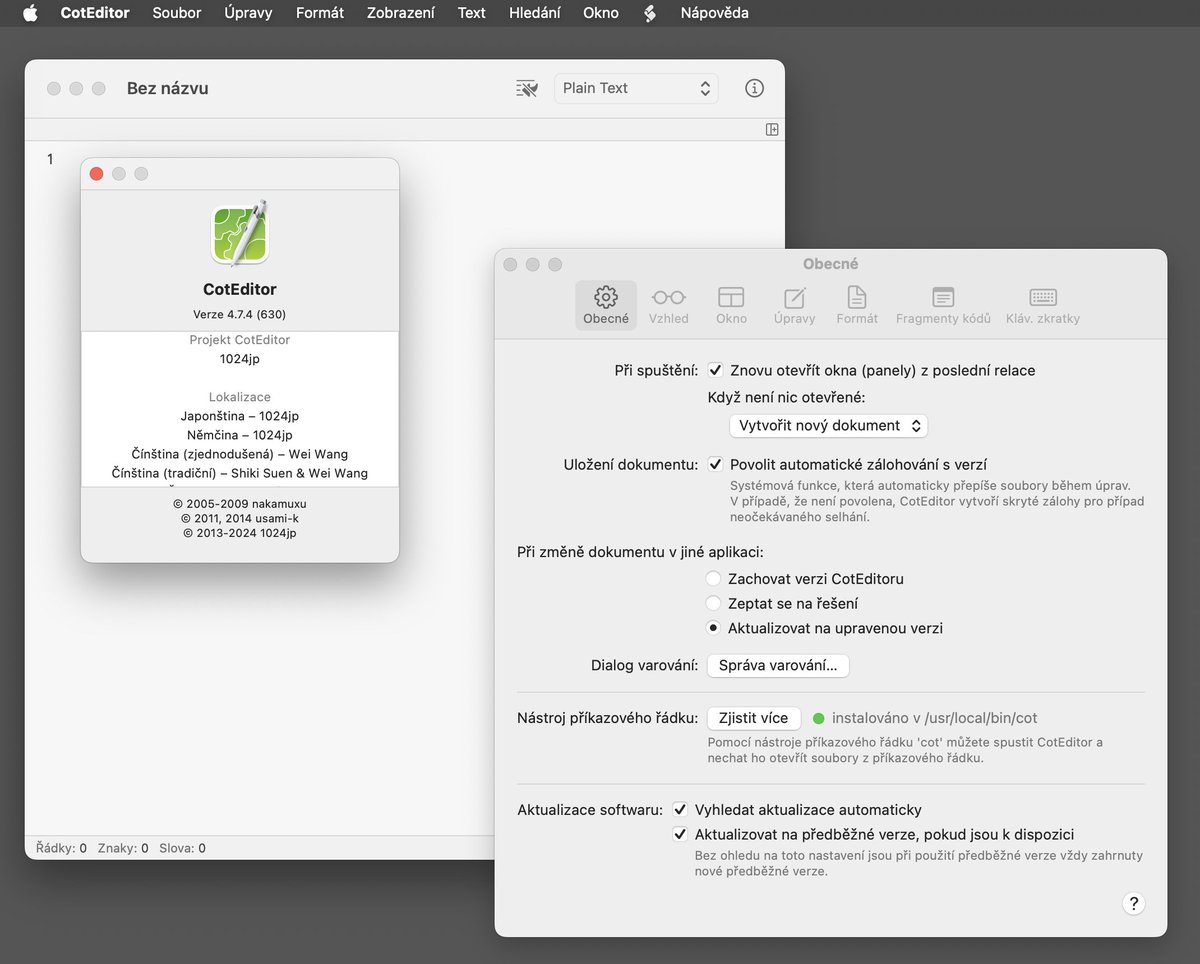Viewport: 1200px width, 964px height.
Task: Select Zachovat verzi CotEditoru option
Action: pyautogui.click(x=713, y=578)
